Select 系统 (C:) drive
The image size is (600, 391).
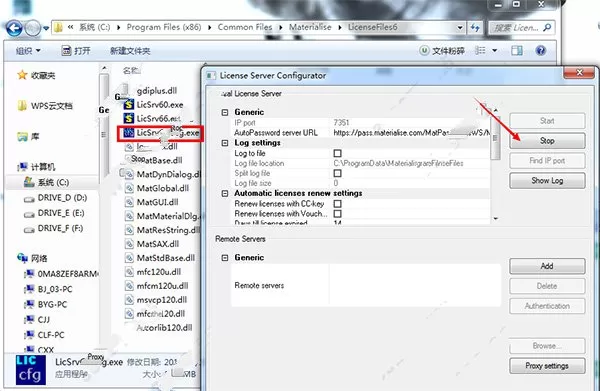pyautogui.click(x=46, y=182)
